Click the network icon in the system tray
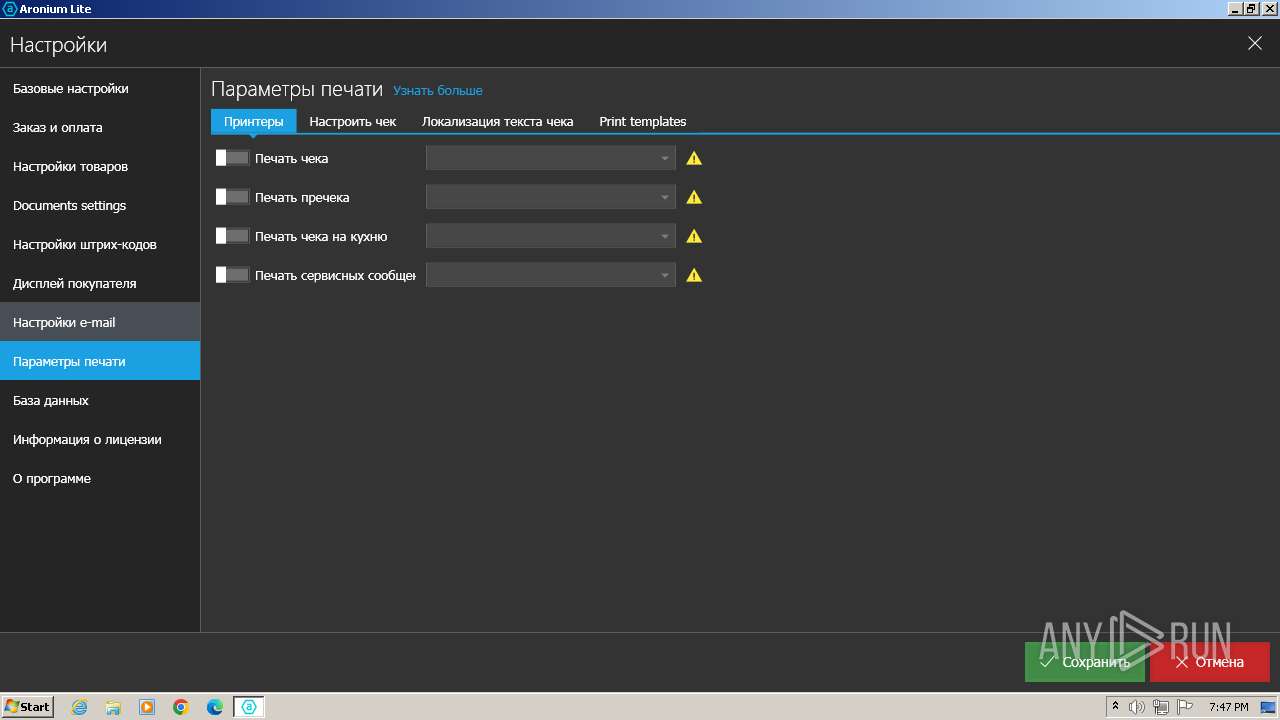Screen dimensions: 1280x720 [1160, 707]
